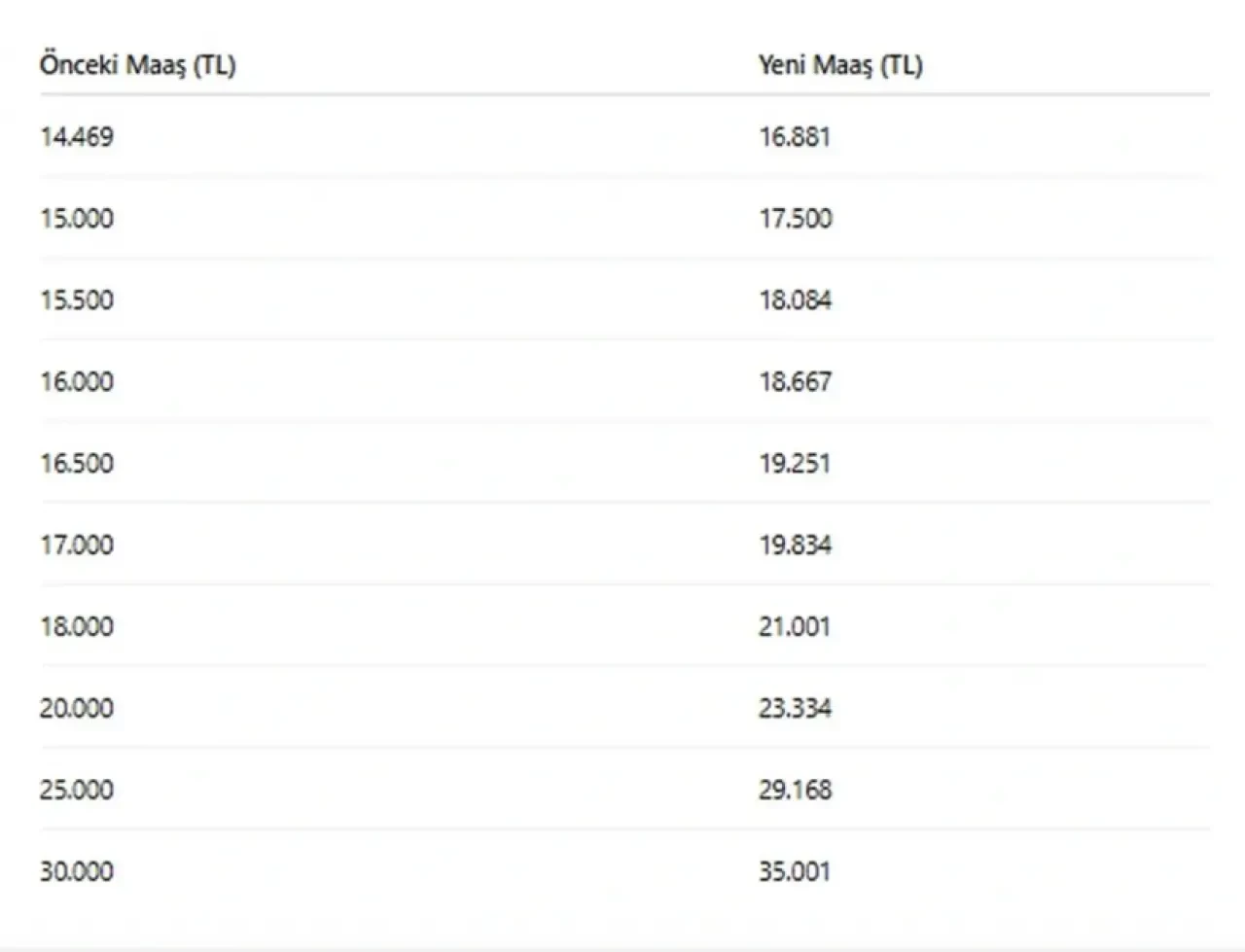Viewport: 1245px width, 952px height.
Task: Click the 20.000 previous salary cell
Action: (77, 708)
